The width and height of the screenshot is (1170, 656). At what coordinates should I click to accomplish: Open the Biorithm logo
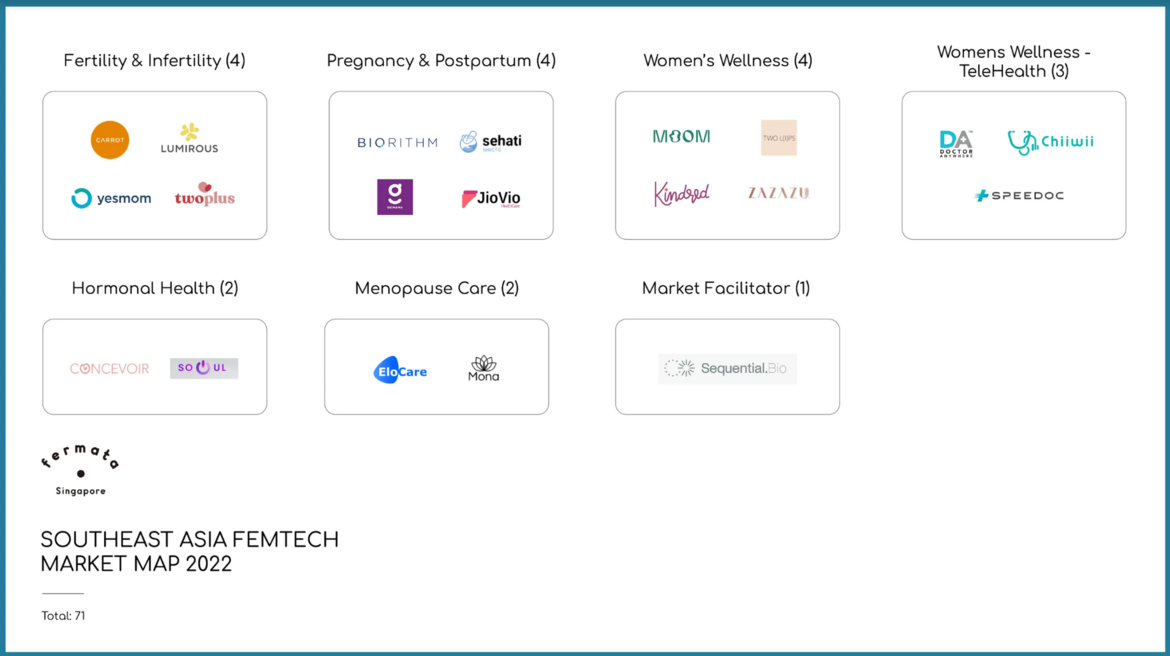pos(397,143)
